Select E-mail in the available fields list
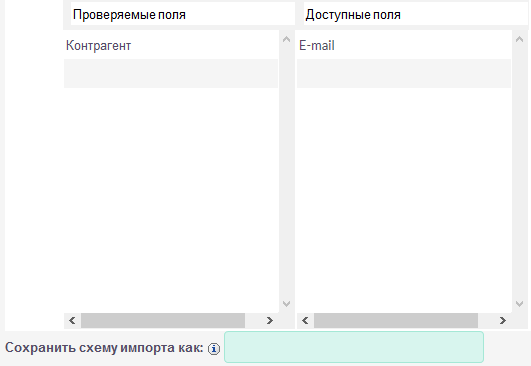The image size is (531, 366). click(404, 45)
